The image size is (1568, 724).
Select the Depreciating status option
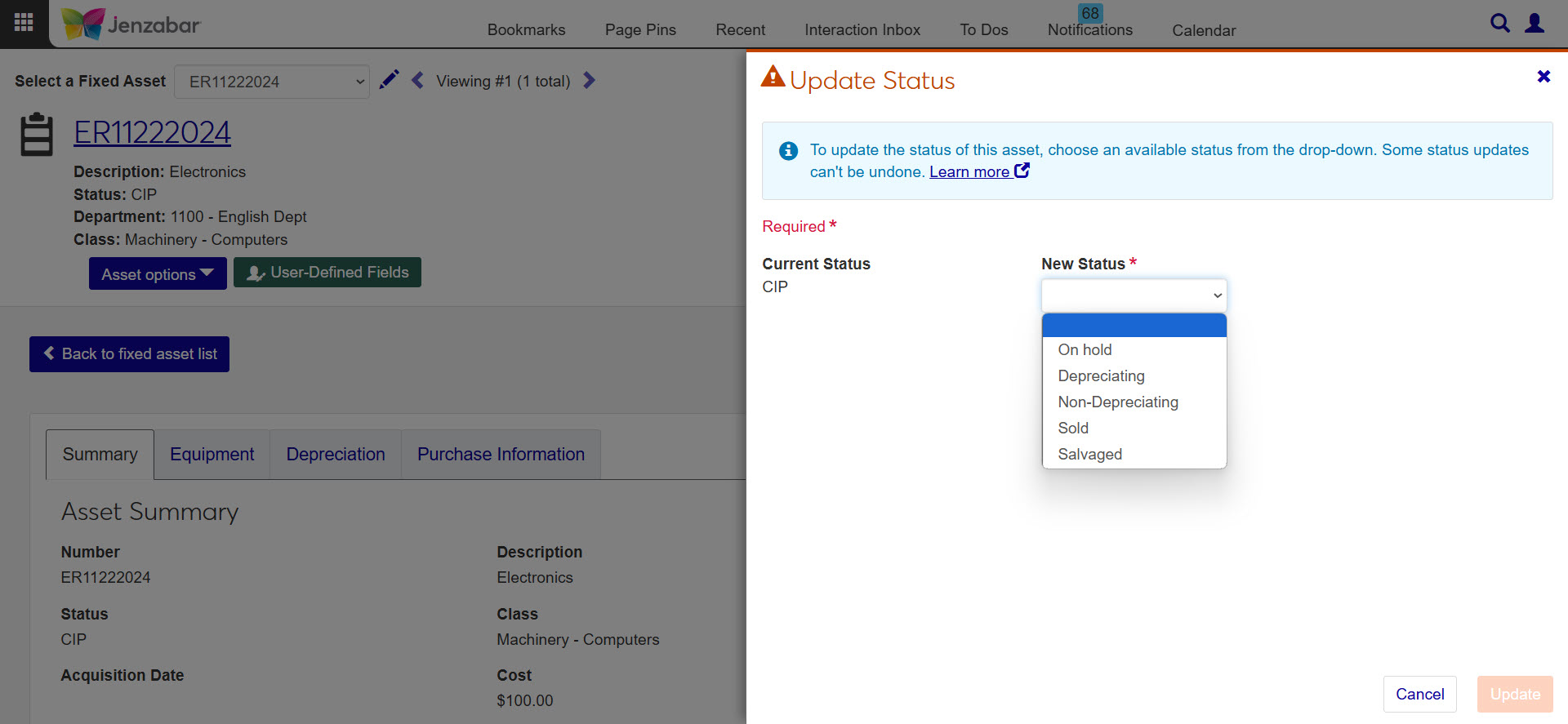click(x=1101, y=375)
